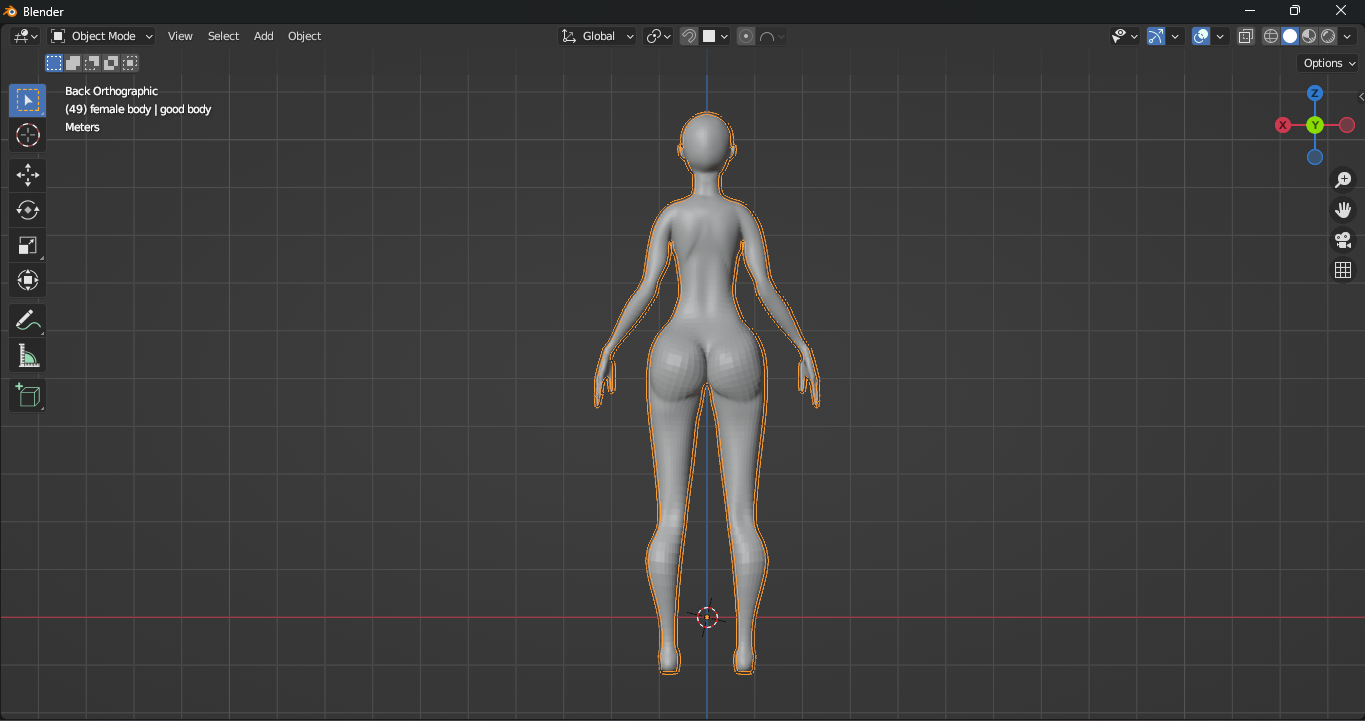1365x721 pixels.
Task: Expand the gizmo options dropdown arrow
Action: (1175, 36)
